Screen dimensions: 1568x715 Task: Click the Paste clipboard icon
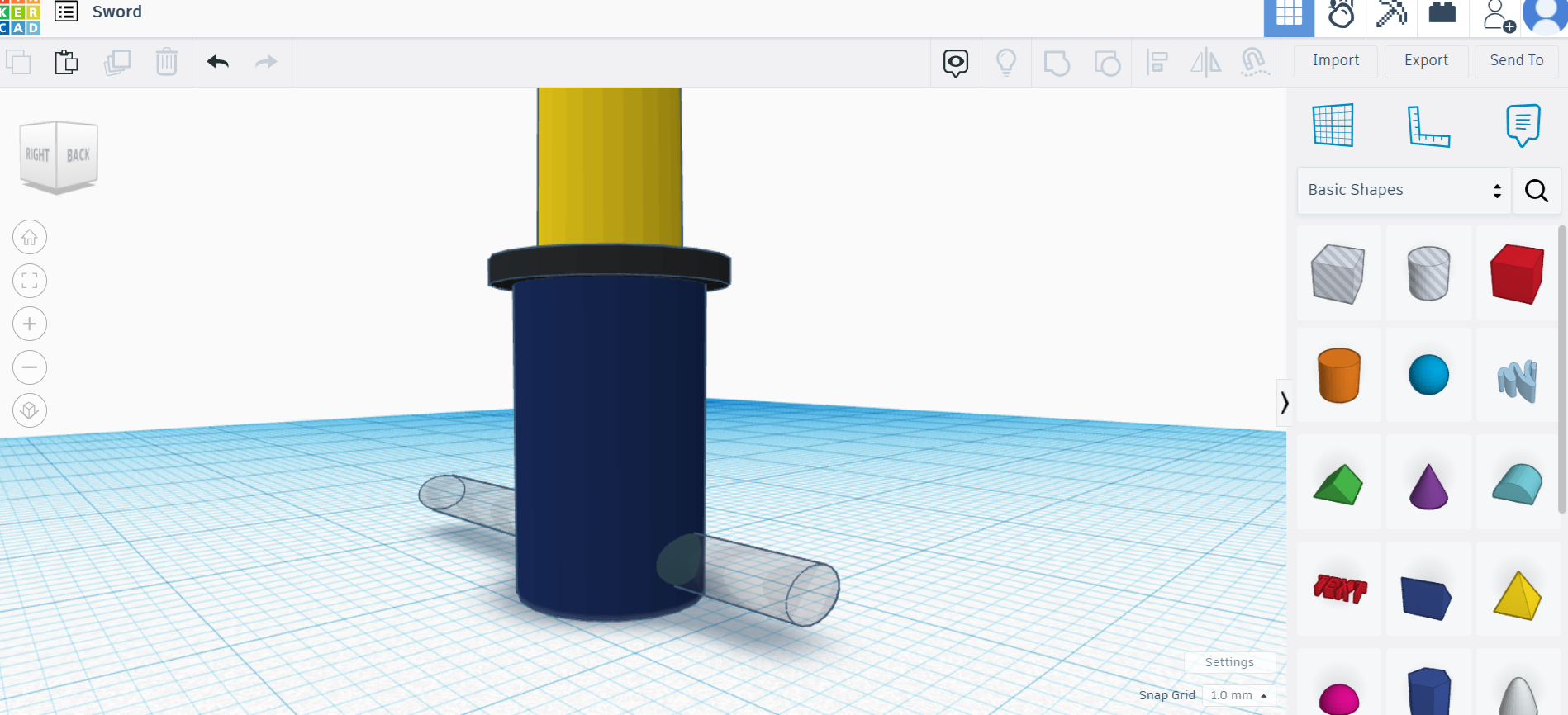[x=66, y=62]
